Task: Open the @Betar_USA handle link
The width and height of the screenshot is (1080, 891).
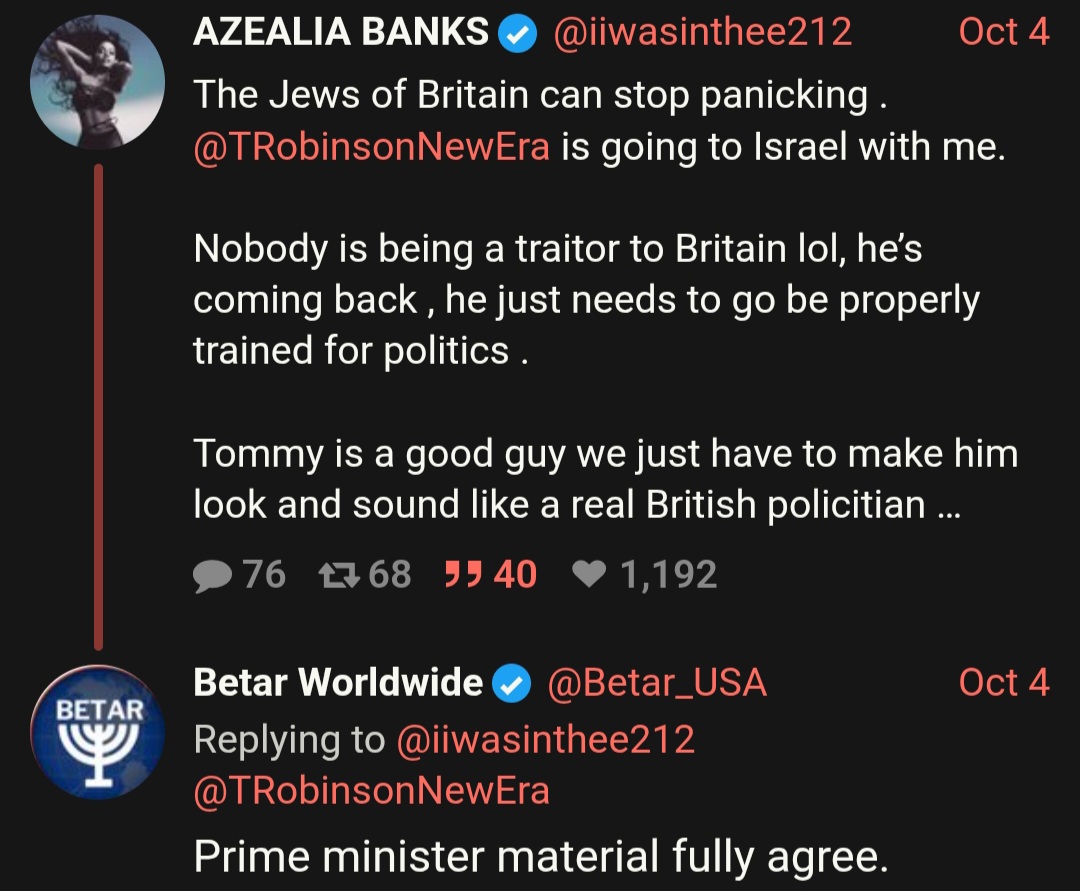Action: [657, 683]
